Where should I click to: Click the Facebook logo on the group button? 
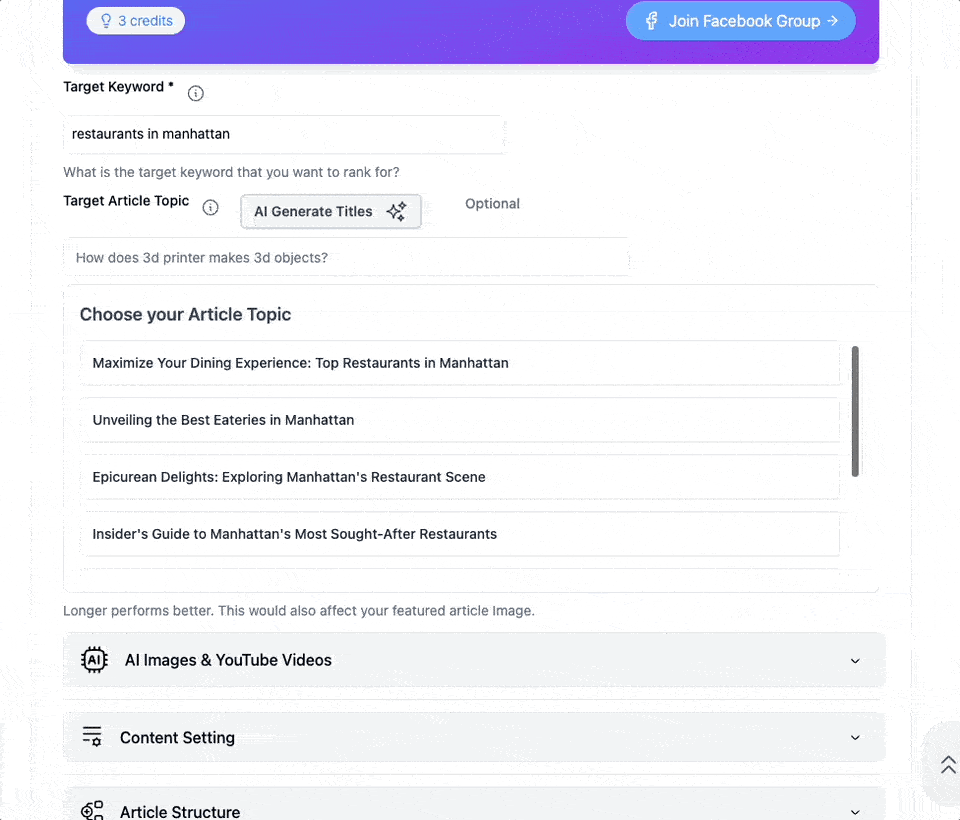pos(653,20)
